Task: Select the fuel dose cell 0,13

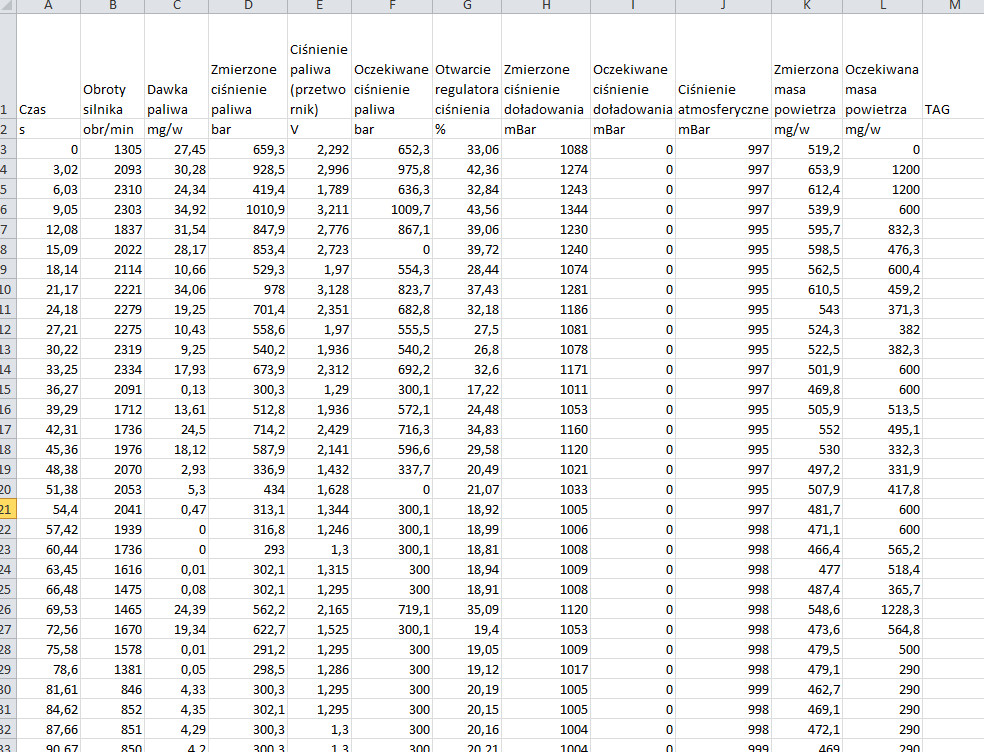Action: pos(176,389)
